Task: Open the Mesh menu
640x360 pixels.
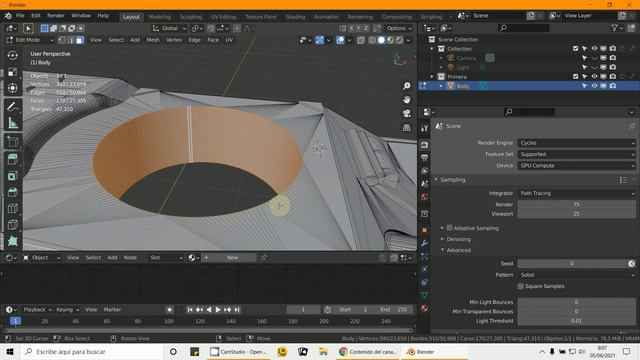Action: (153, 40)
